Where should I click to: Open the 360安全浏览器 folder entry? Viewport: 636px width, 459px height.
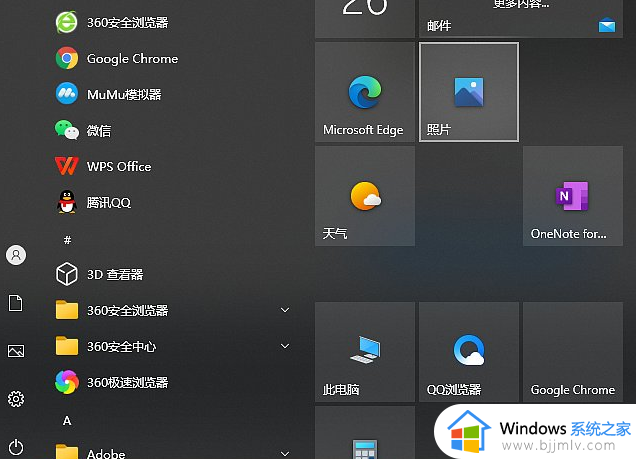[172, 310]
